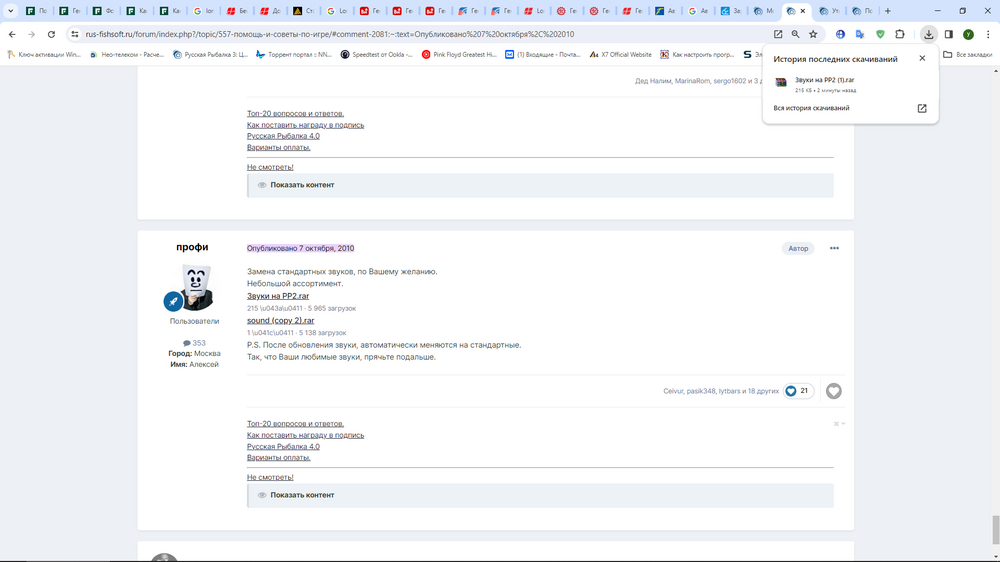Reload the page
Viewport: 1000px width, 562px height.
click(51, 34)
